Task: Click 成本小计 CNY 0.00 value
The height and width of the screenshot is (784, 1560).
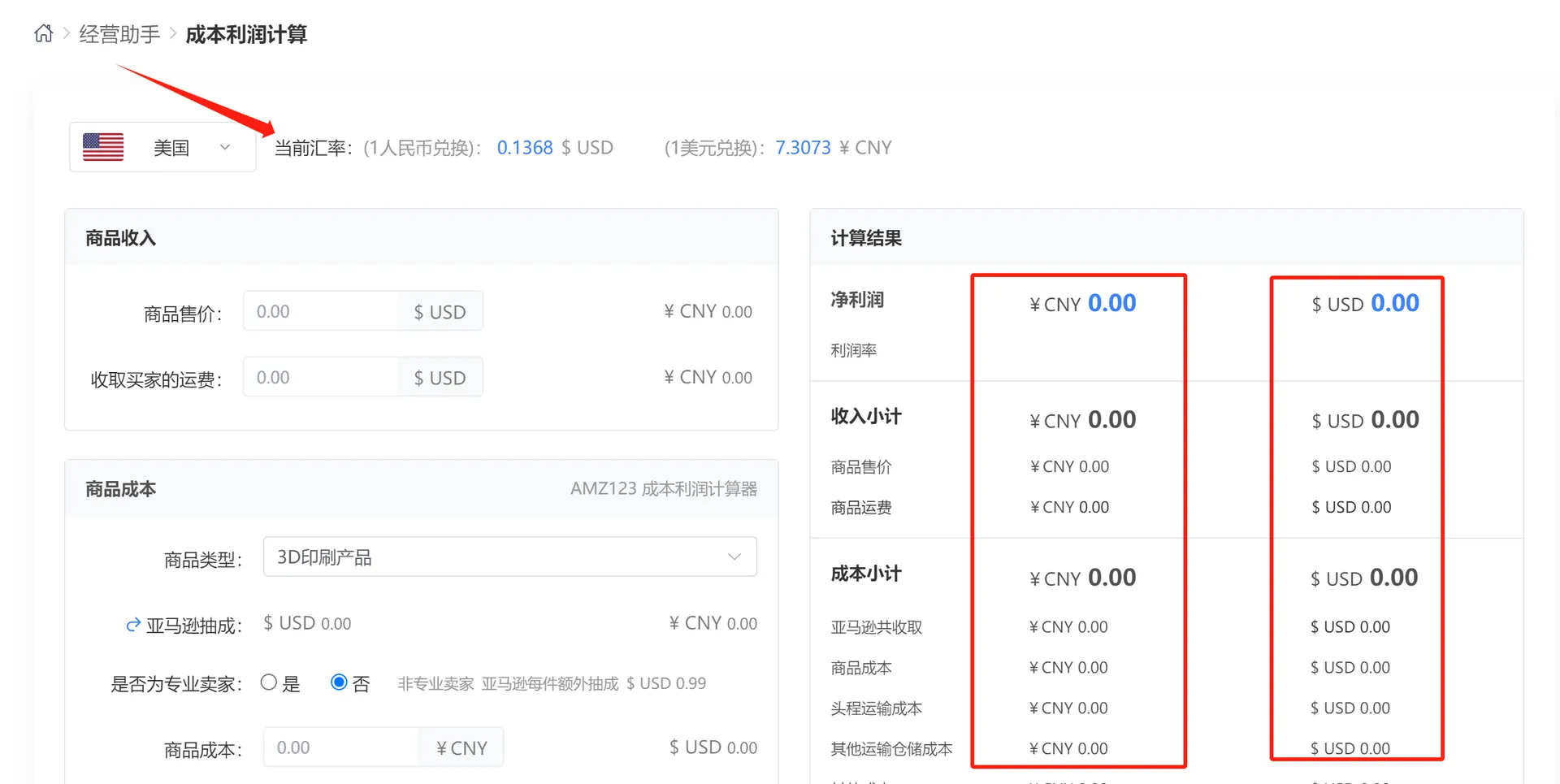Action: click(x=1083, y=578)
